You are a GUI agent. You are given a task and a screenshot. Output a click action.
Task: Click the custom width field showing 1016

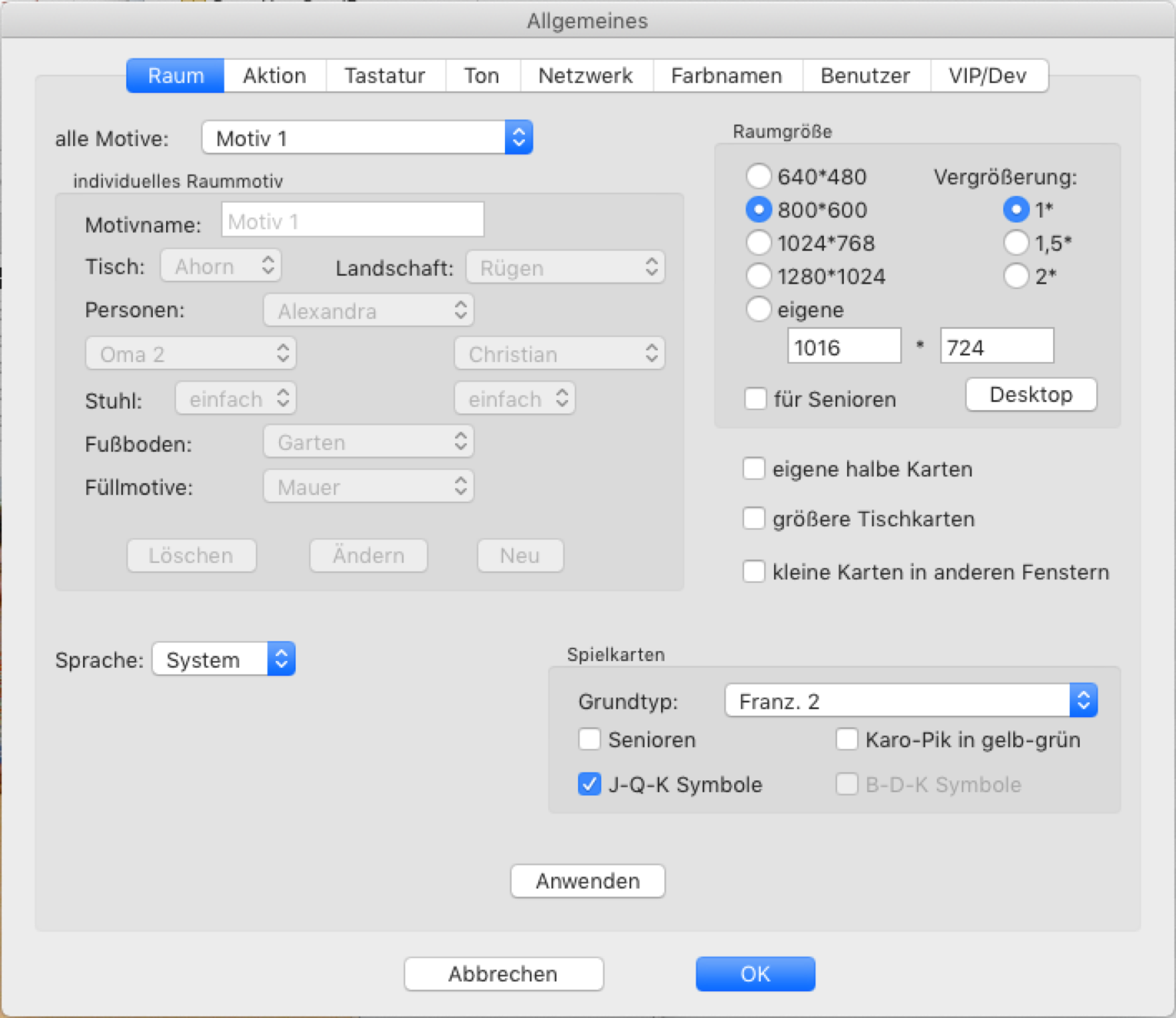point(844,347)
